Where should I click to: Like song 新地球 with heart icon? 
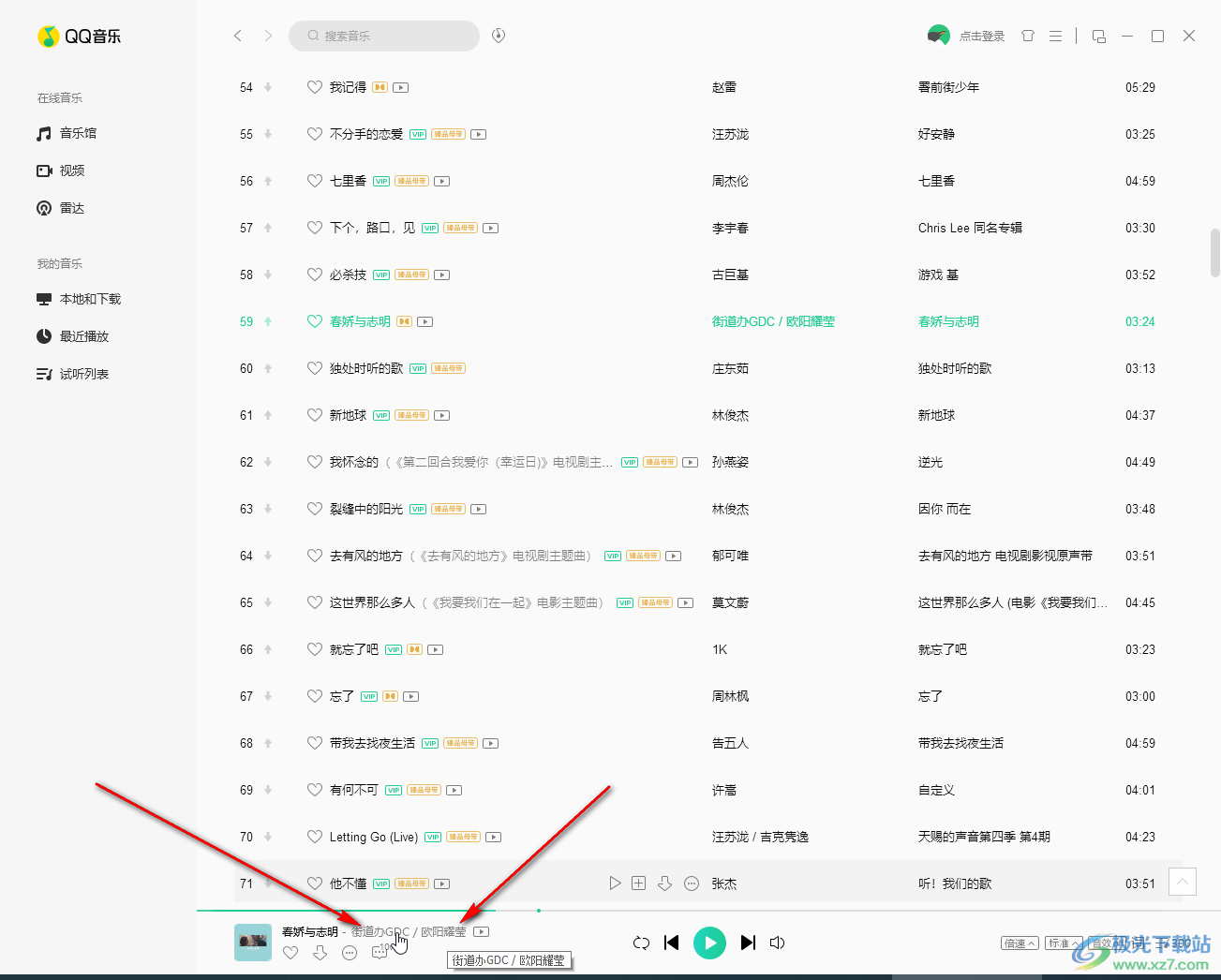click(x=315, y=415)
